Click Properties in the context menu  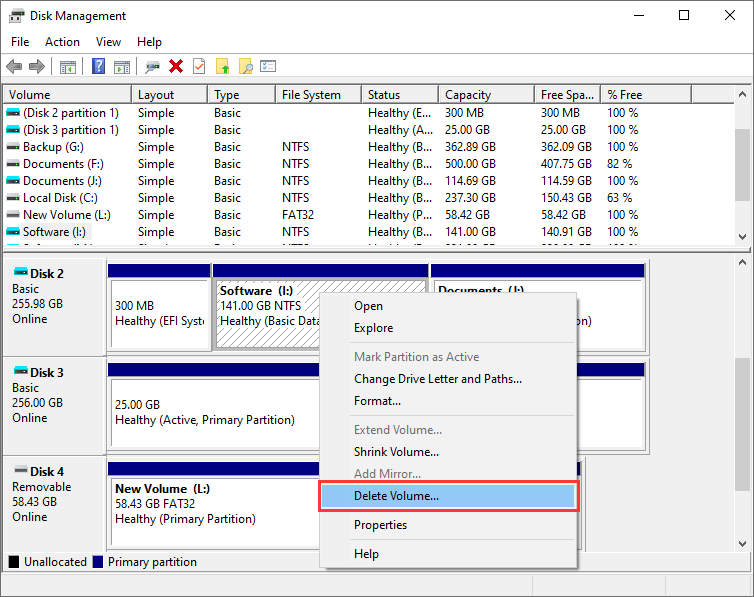[380, 525]
